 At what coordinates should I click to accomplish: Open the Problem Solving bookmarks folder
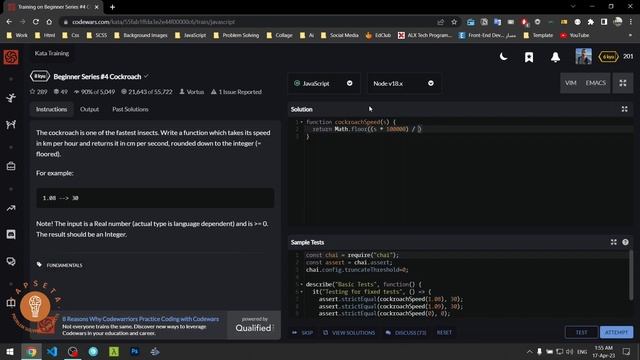click(236, 36)
